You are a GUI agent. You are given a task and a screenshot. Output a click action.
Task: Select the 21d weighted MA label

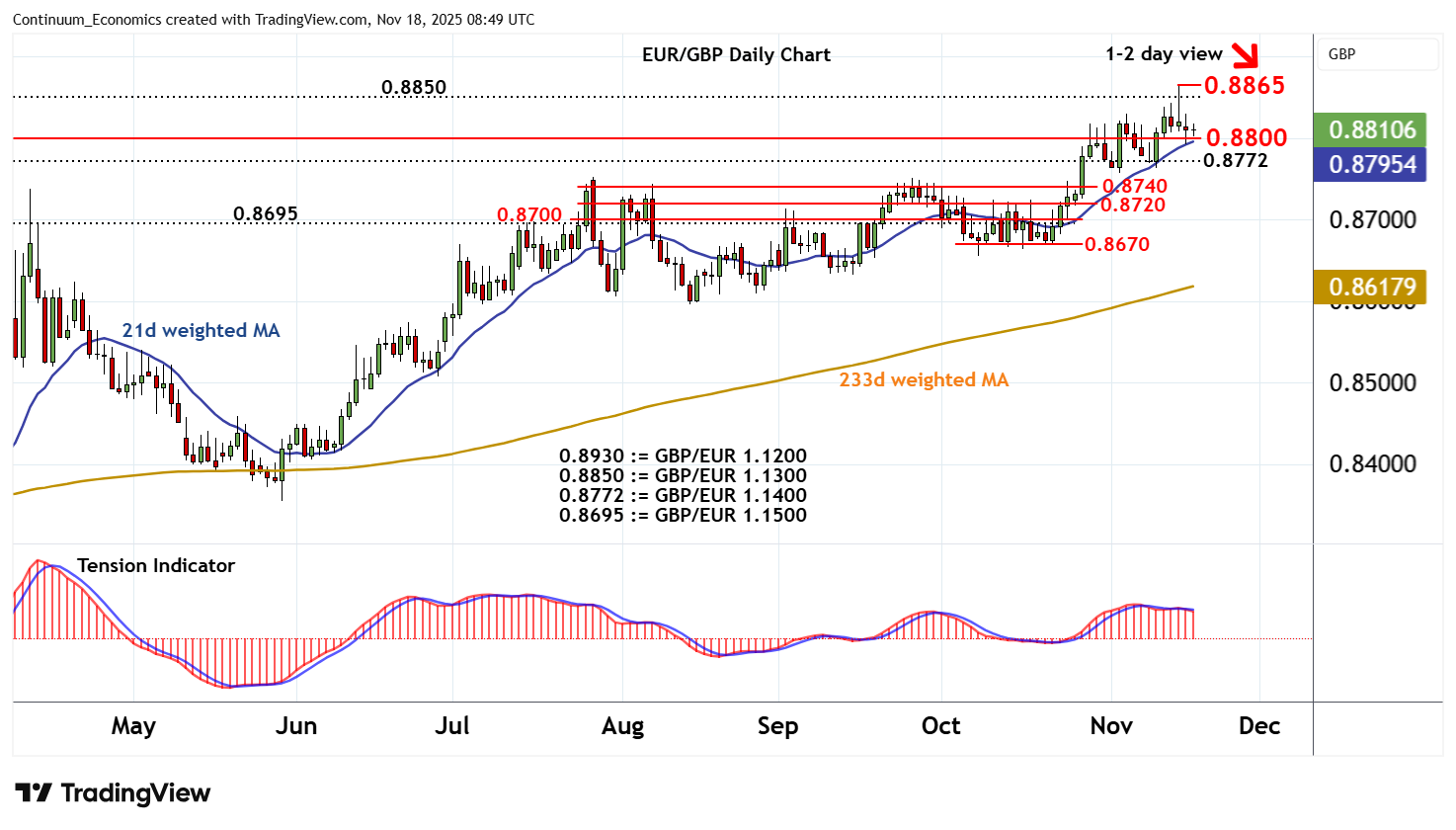click(x=201, y=330)
